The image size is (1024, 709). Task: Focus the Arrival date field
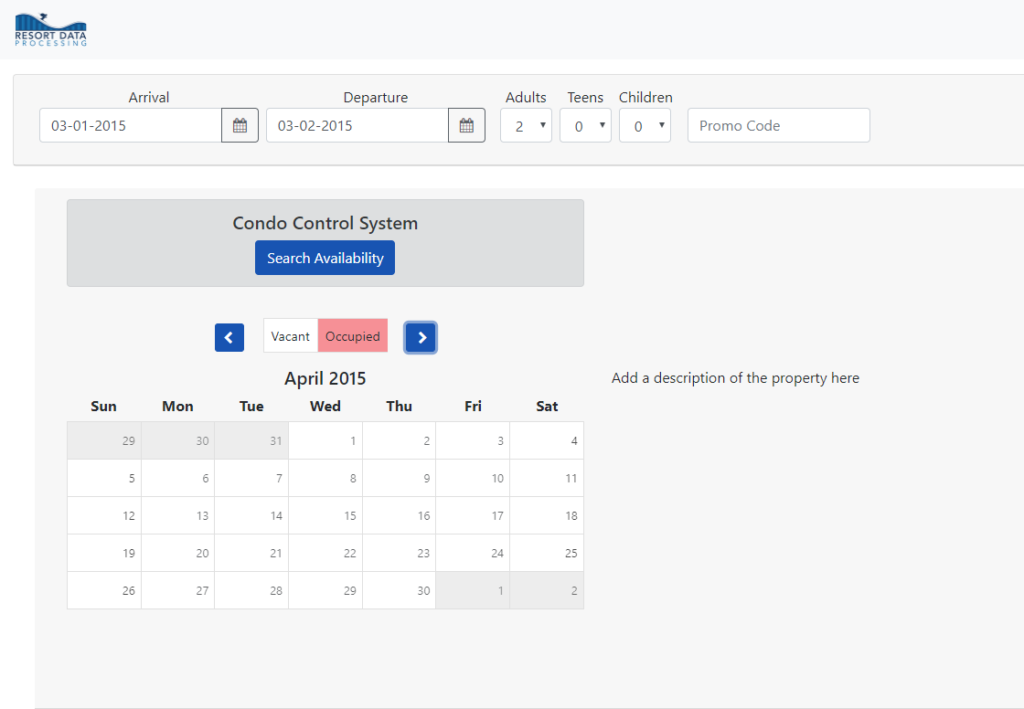coord(131,125)
